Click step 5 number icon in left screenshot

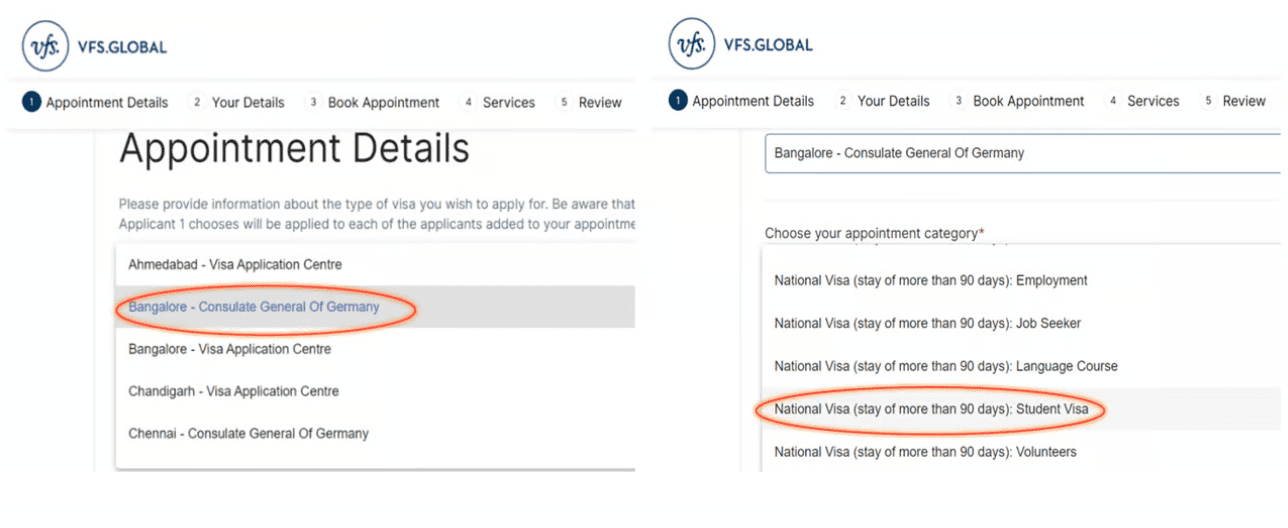(564, 102)
